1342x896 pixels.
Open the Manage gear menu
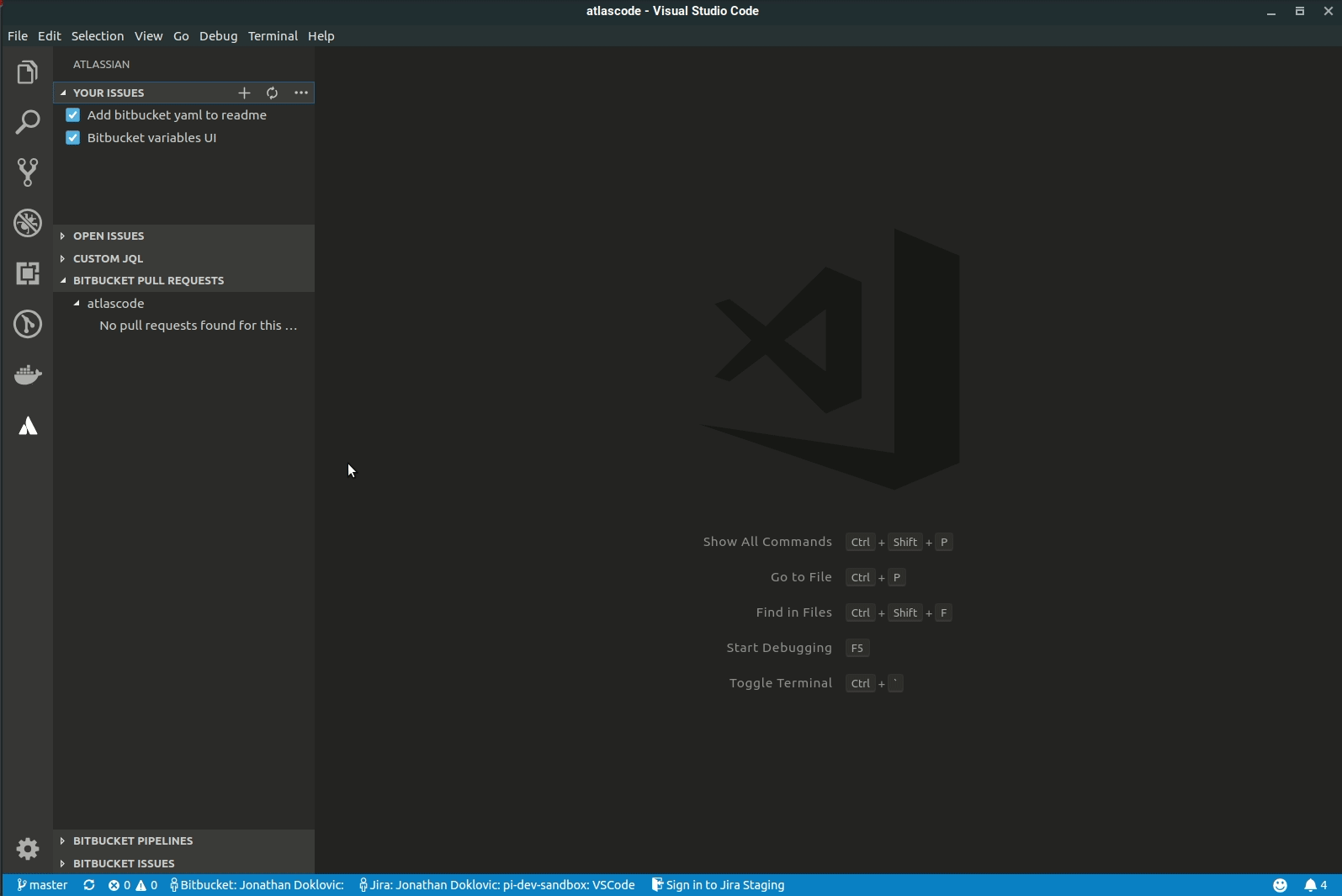click(28, 849)
